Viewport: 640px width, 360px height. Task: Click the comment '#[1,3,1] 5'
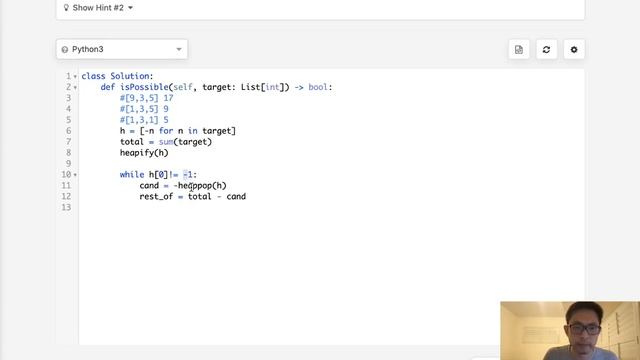(144, 120)
